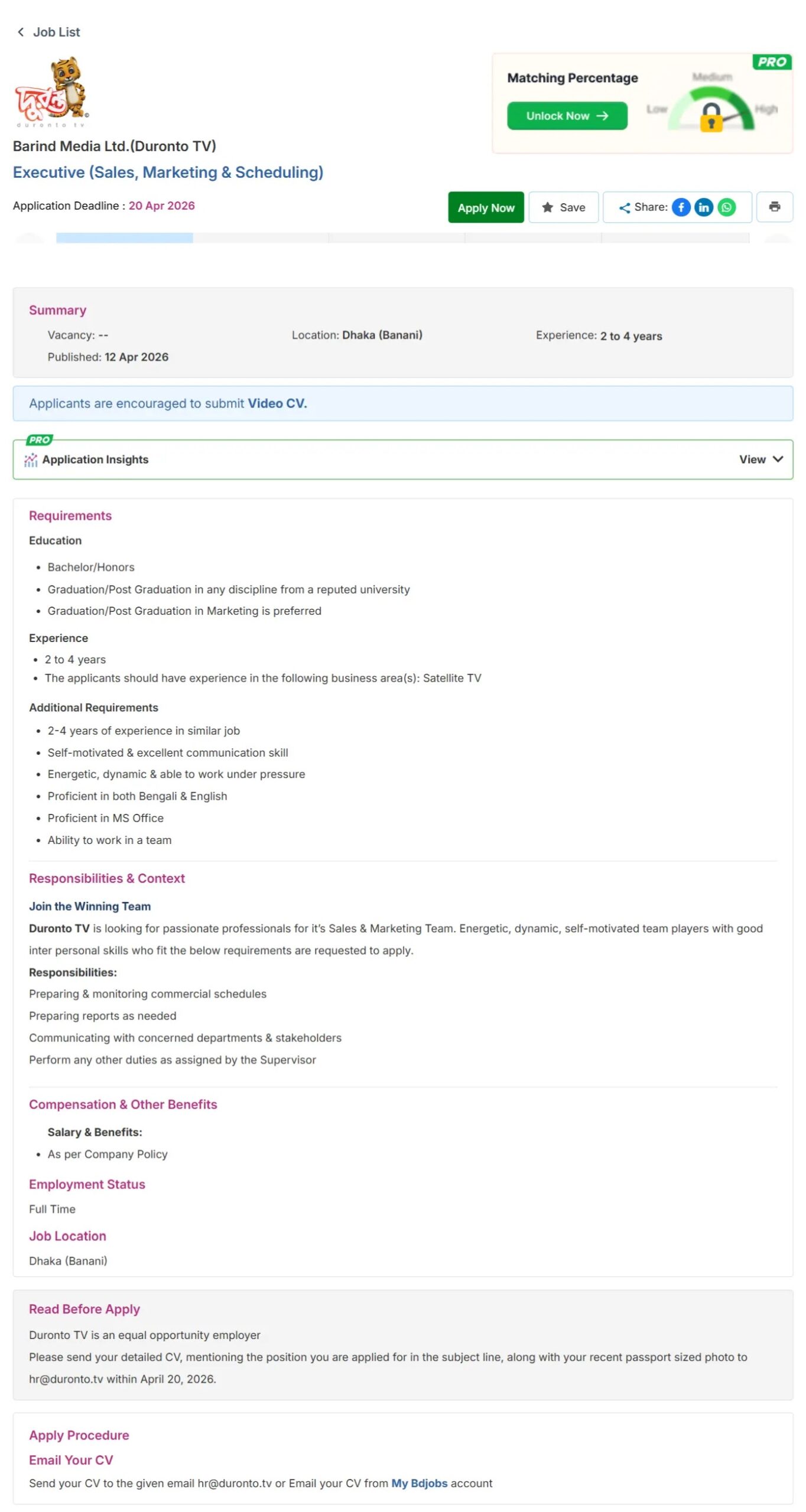
Task: Click the PRO badge above Application Insights
Action: pyautogui.click(x=39, y=440)
